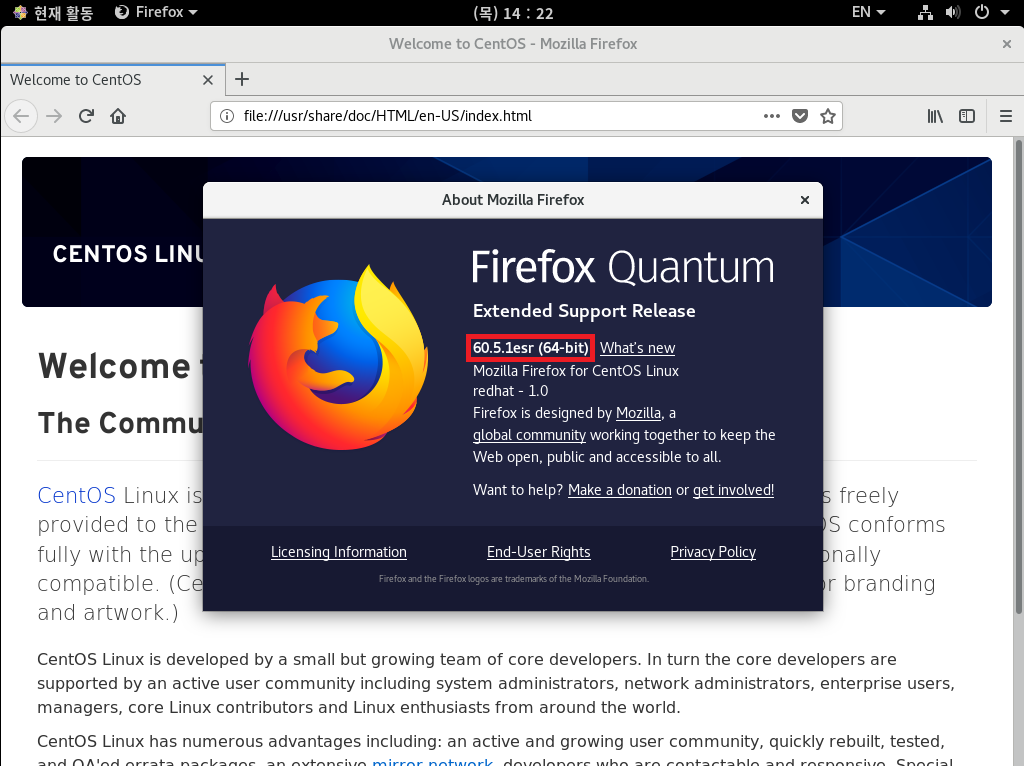1024x766 pixels.
Task: Open Firefox application menu in top bar
Action: 156,12
